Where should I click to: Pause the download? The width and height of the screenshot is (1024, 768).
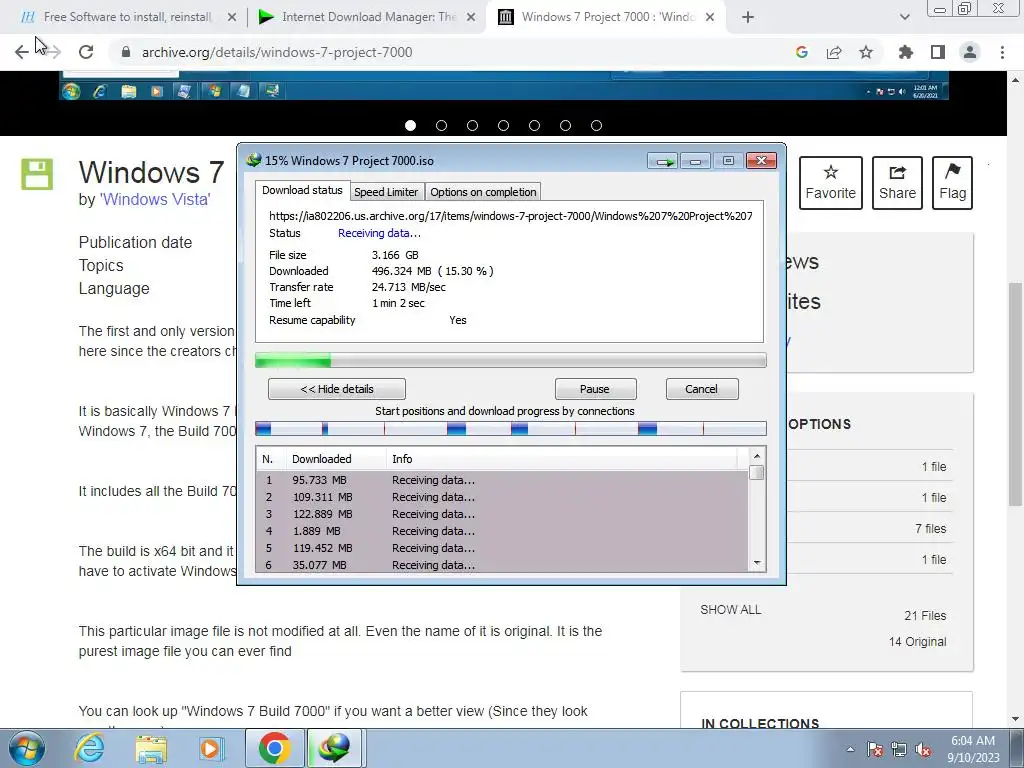point(595,389)
